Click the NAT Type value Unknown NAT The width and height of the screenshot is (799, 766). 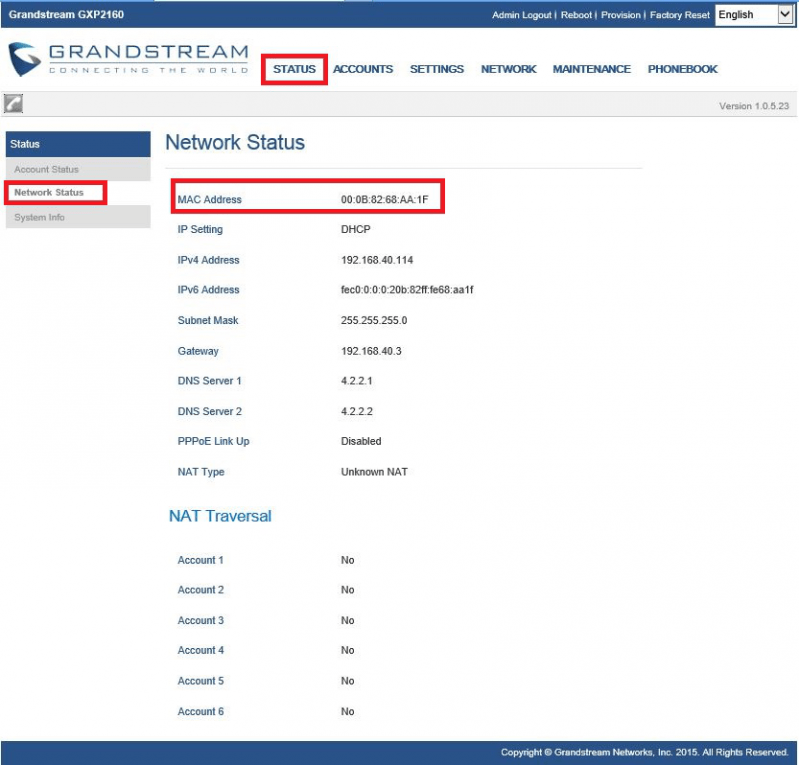tap(374, 472)
